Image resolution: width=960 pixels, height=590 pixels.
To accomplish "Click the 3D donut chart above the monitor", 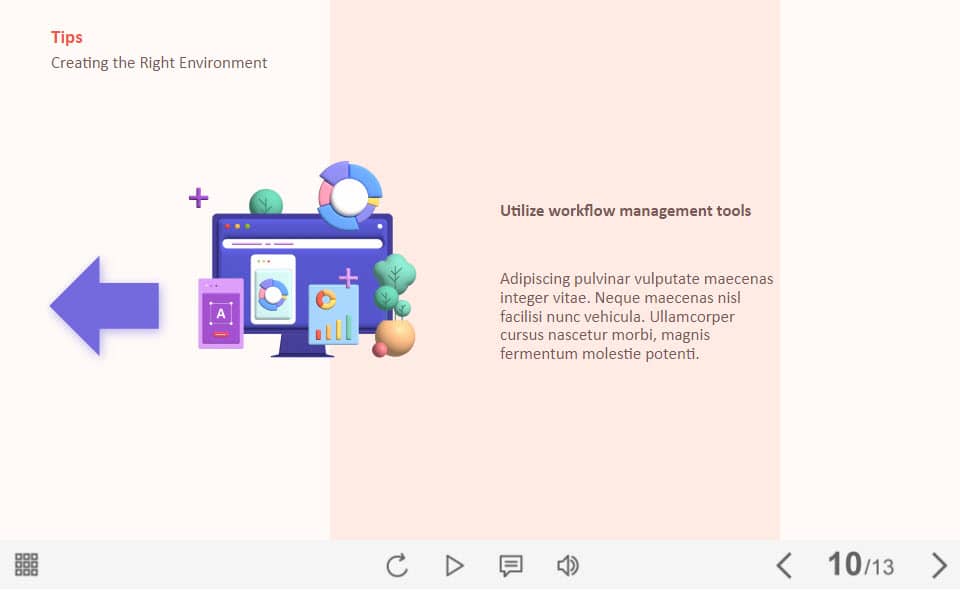I will coord(350,195).
